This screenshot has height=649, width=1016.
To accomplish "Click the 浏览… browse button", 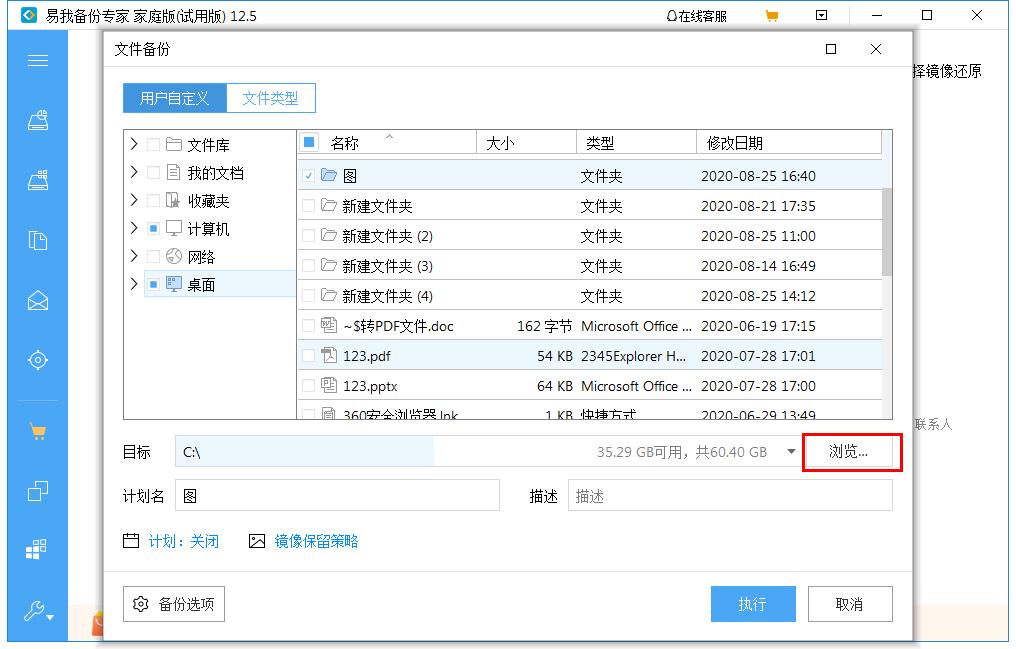I will [851, 452].
